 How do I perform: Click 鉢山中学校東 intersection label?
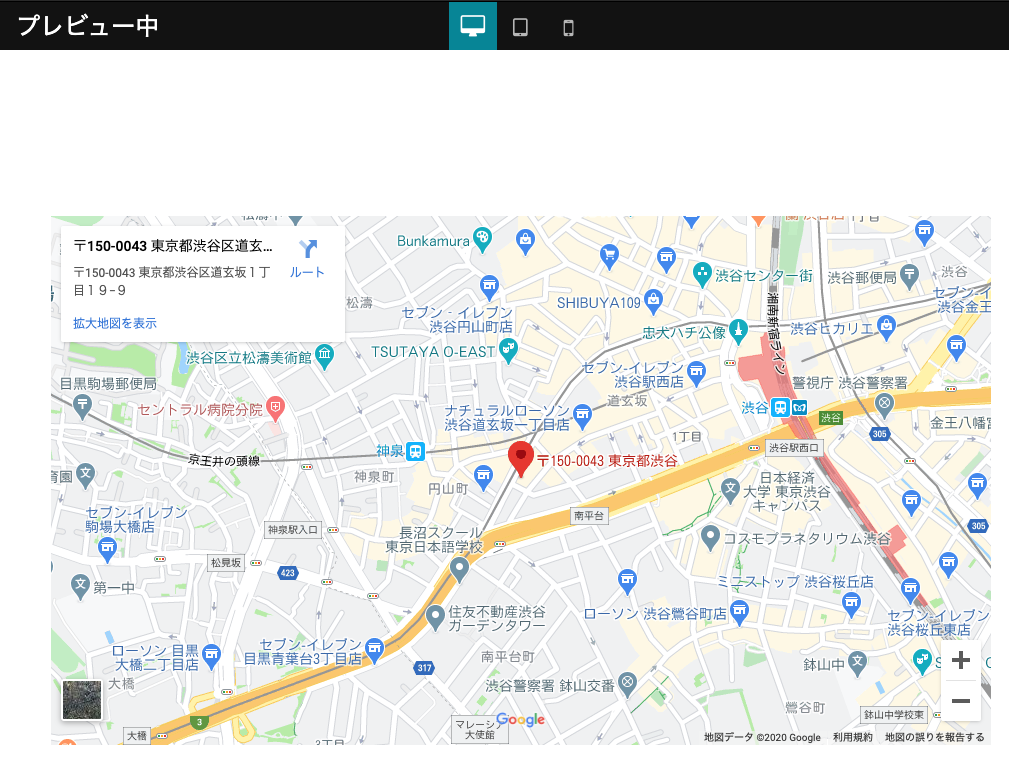894,715
